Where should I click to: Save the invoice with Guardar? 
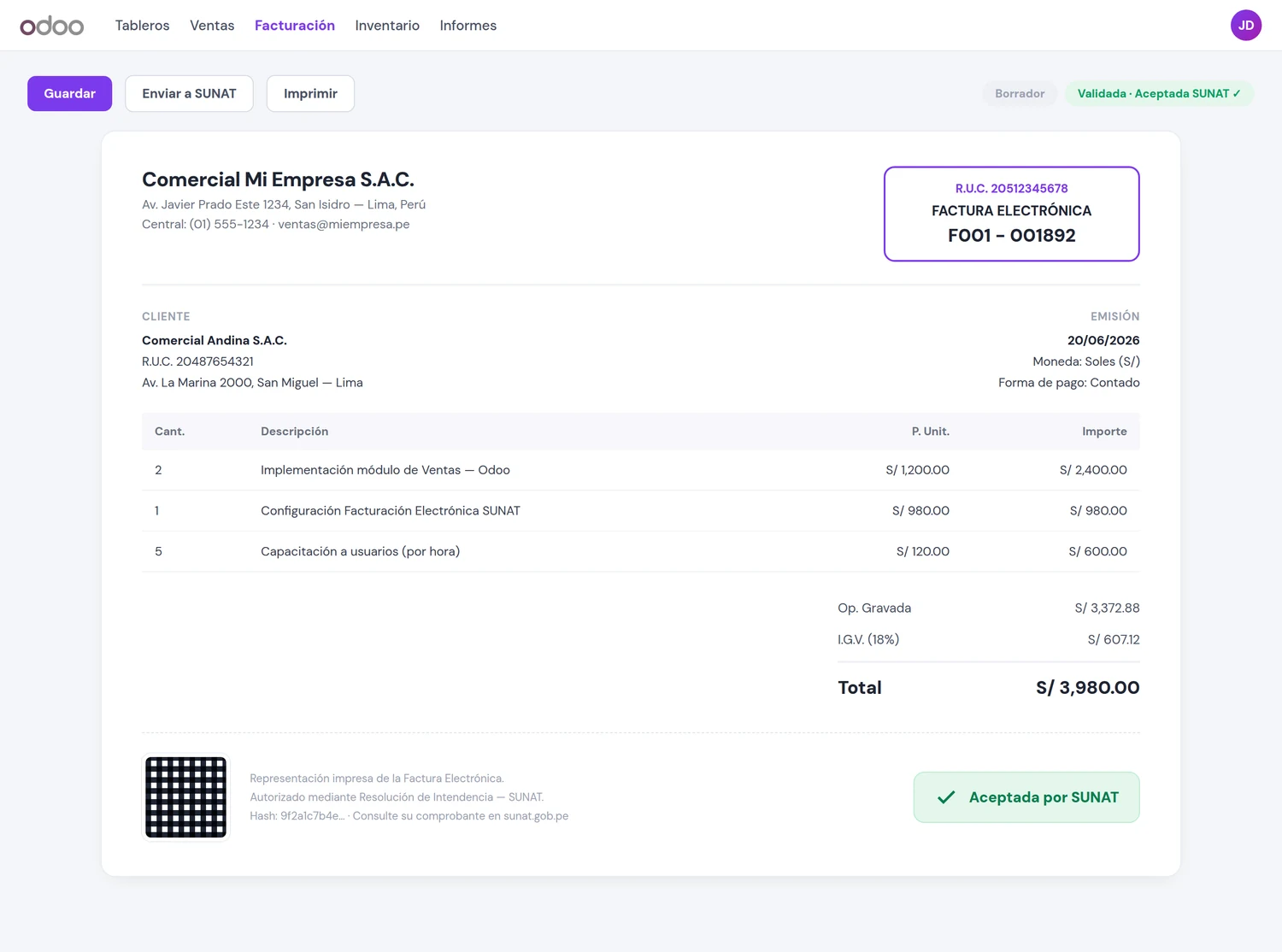pyautogui.click(x=70, y=93)
